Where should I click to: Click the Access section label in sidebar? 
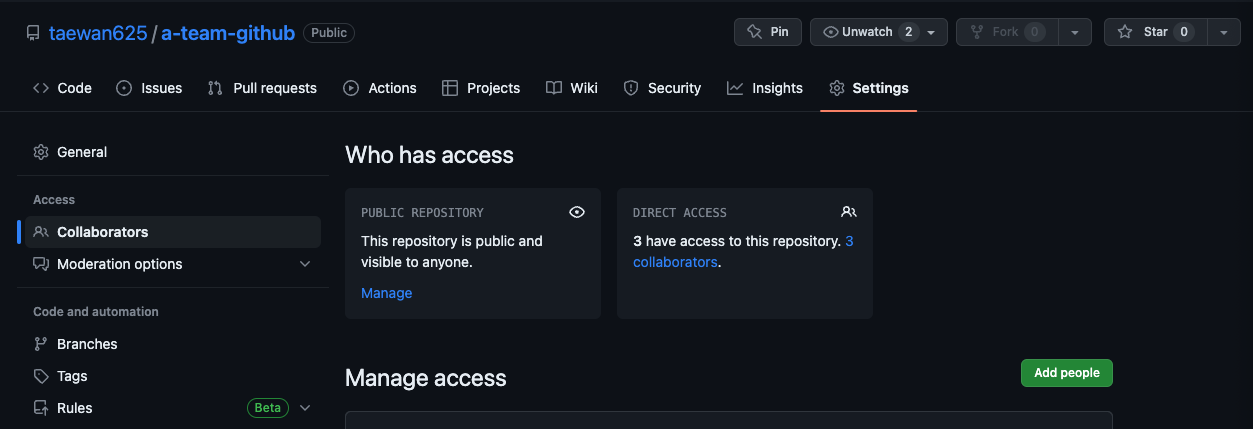(x=54, y=200)
